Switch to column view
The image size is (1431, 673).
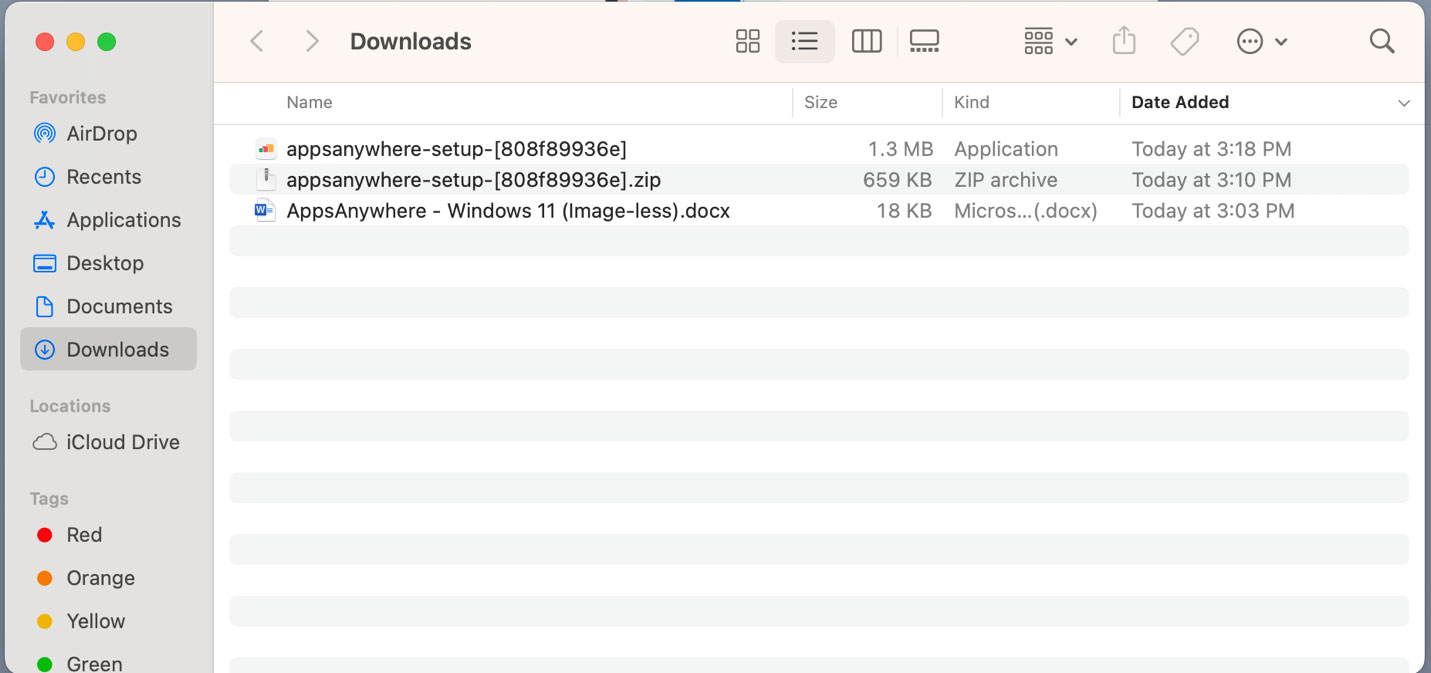click(866, 41)
